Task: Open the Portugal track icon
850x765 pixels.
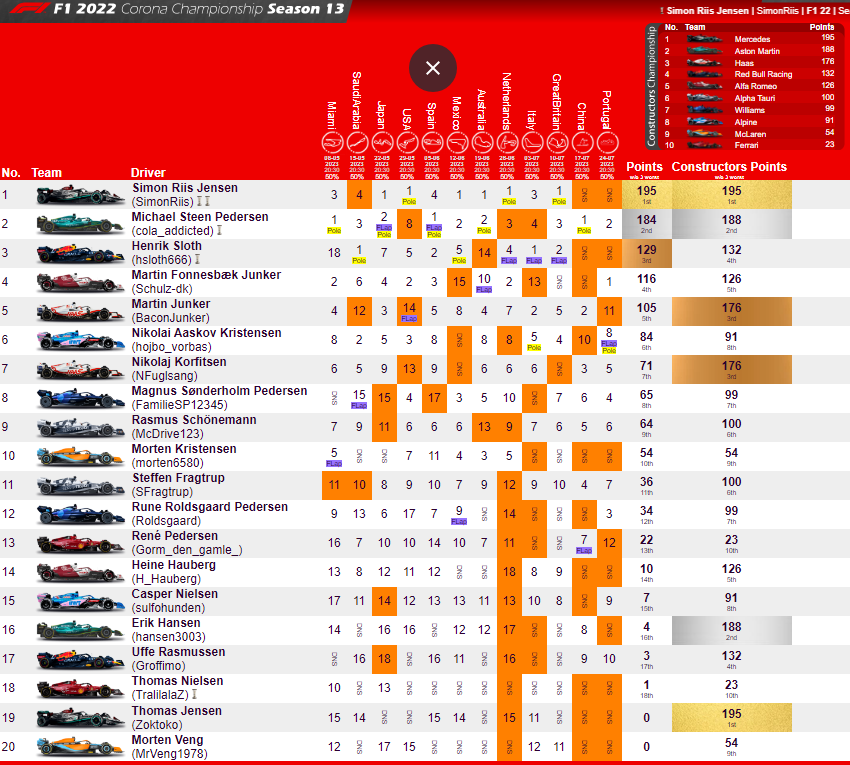Action: 607,144
